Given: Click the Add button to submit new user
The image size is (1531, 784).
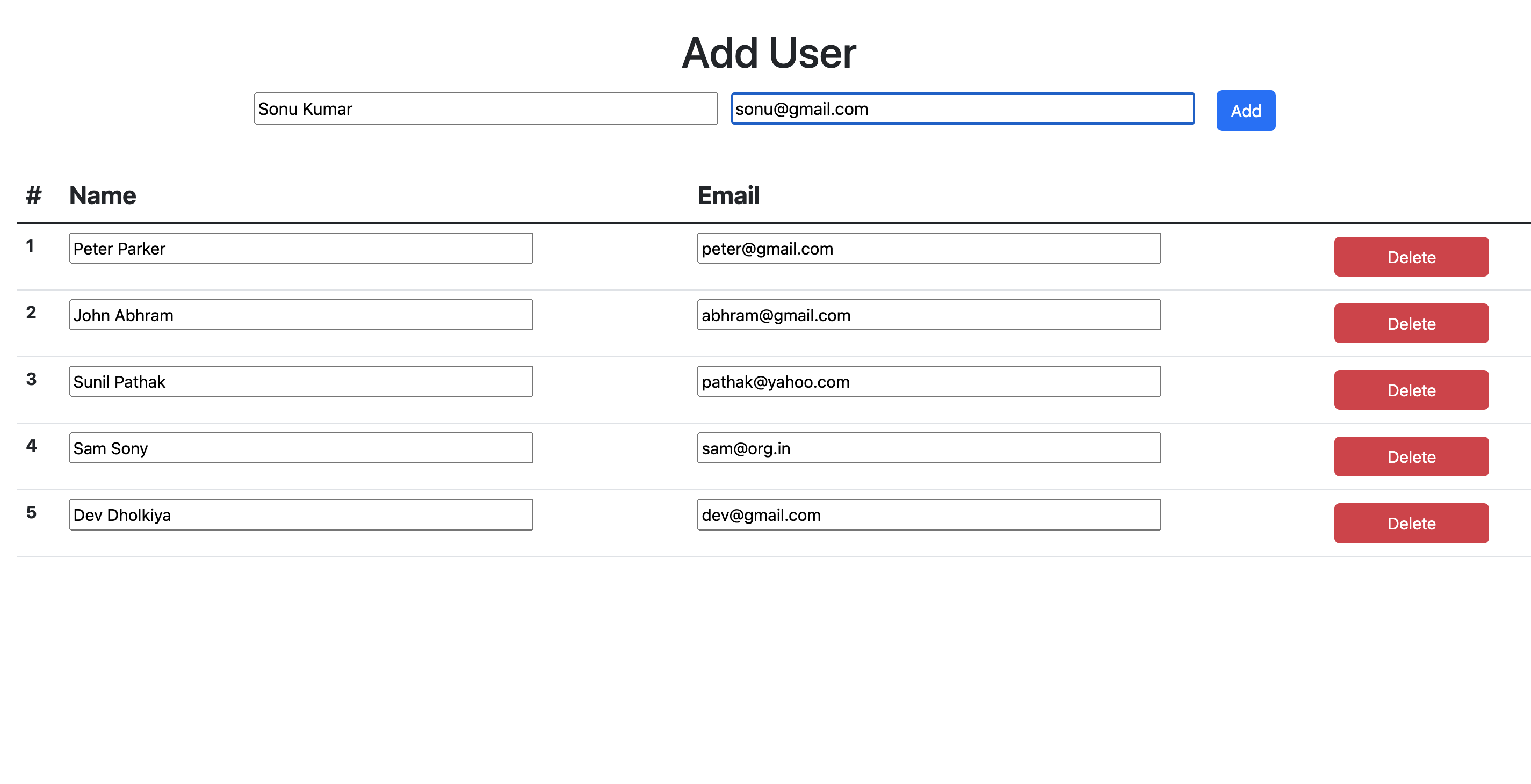Looking at the screenshot, I should (1245, 110).
